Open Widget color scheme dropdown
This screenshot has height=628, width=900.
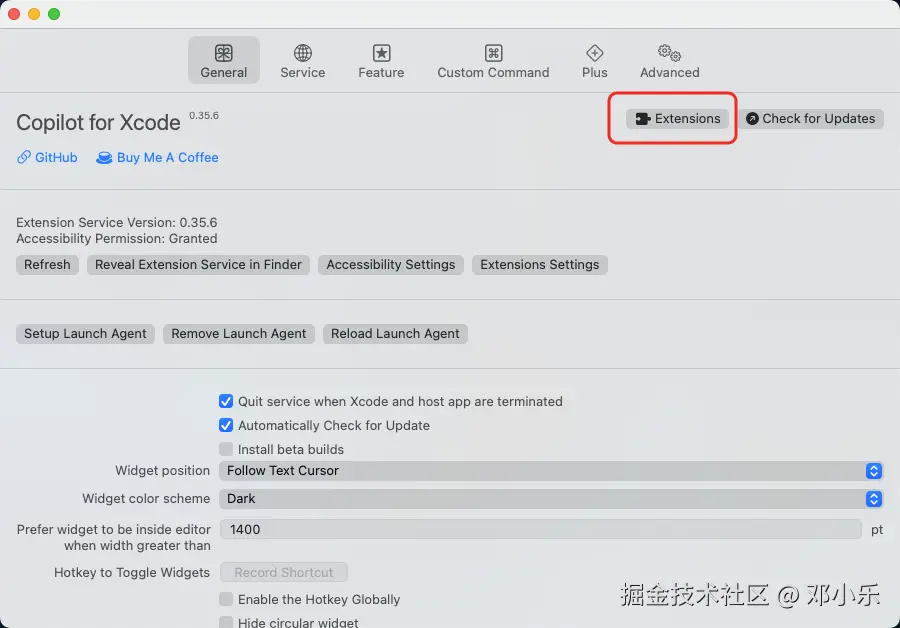coord(551,499)
